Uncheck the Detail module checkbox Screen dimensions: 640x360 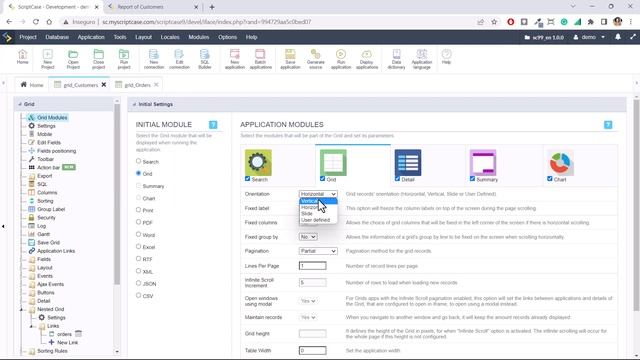(x=398, y=179)
